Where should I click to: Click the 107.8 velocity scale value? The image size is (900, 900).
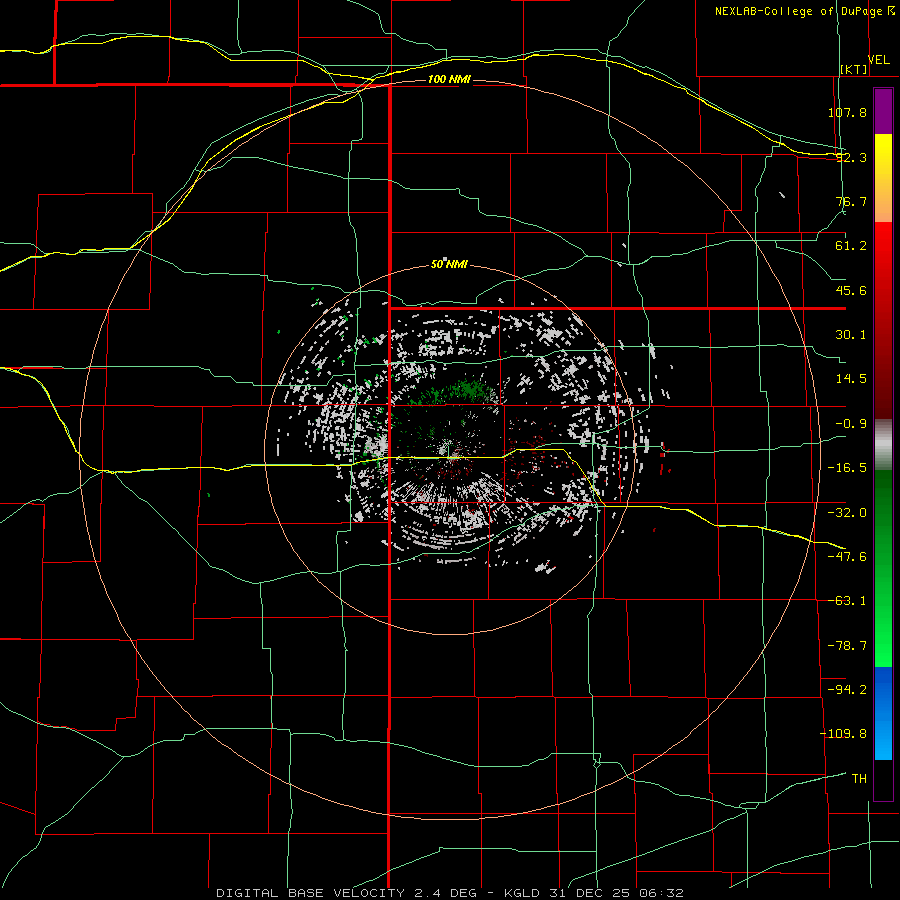click(x=847, y=112)
